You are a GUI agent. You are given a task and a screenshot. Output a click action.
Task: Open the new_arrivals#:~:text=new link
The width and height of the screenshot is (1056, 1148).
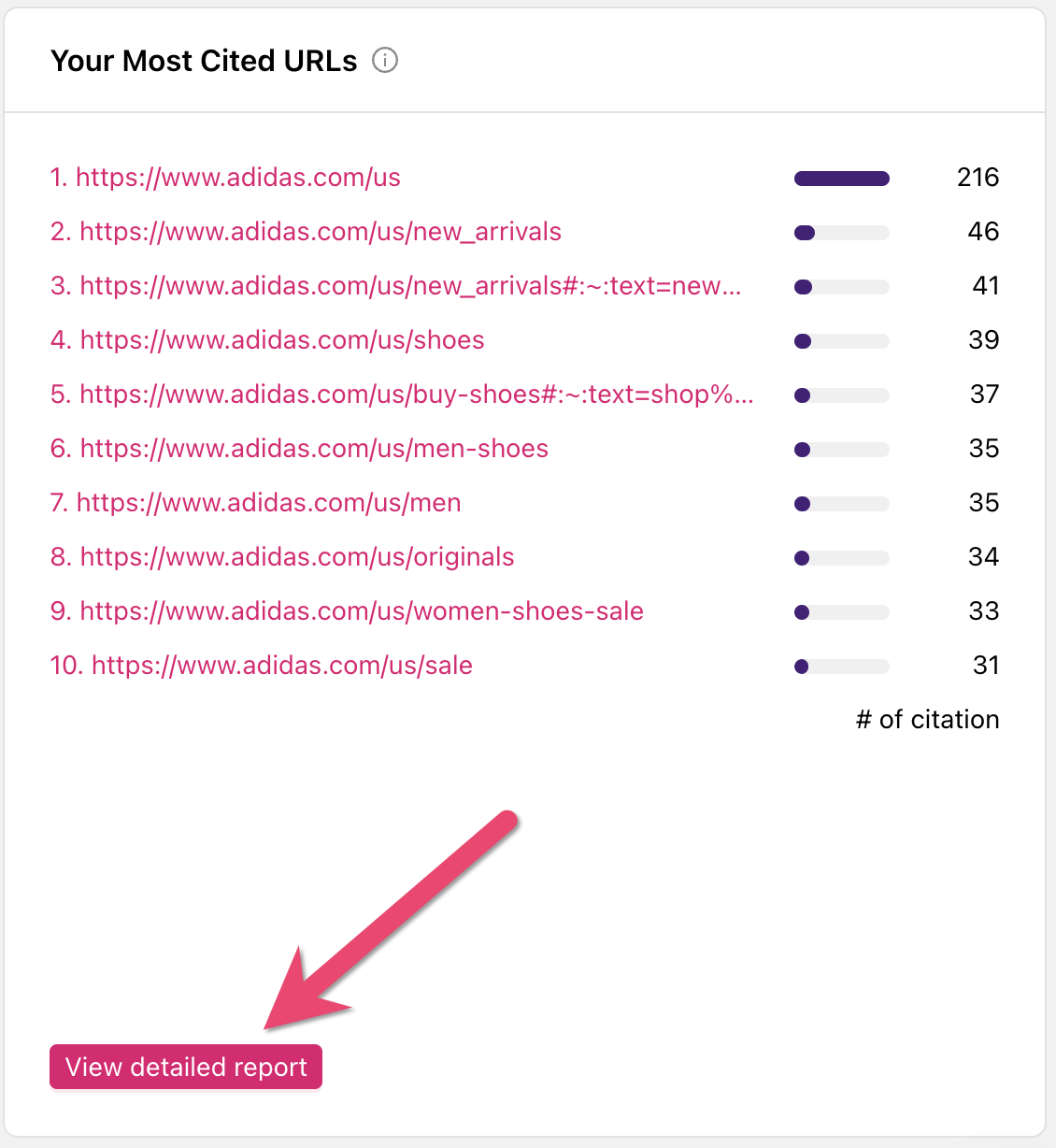395,286
